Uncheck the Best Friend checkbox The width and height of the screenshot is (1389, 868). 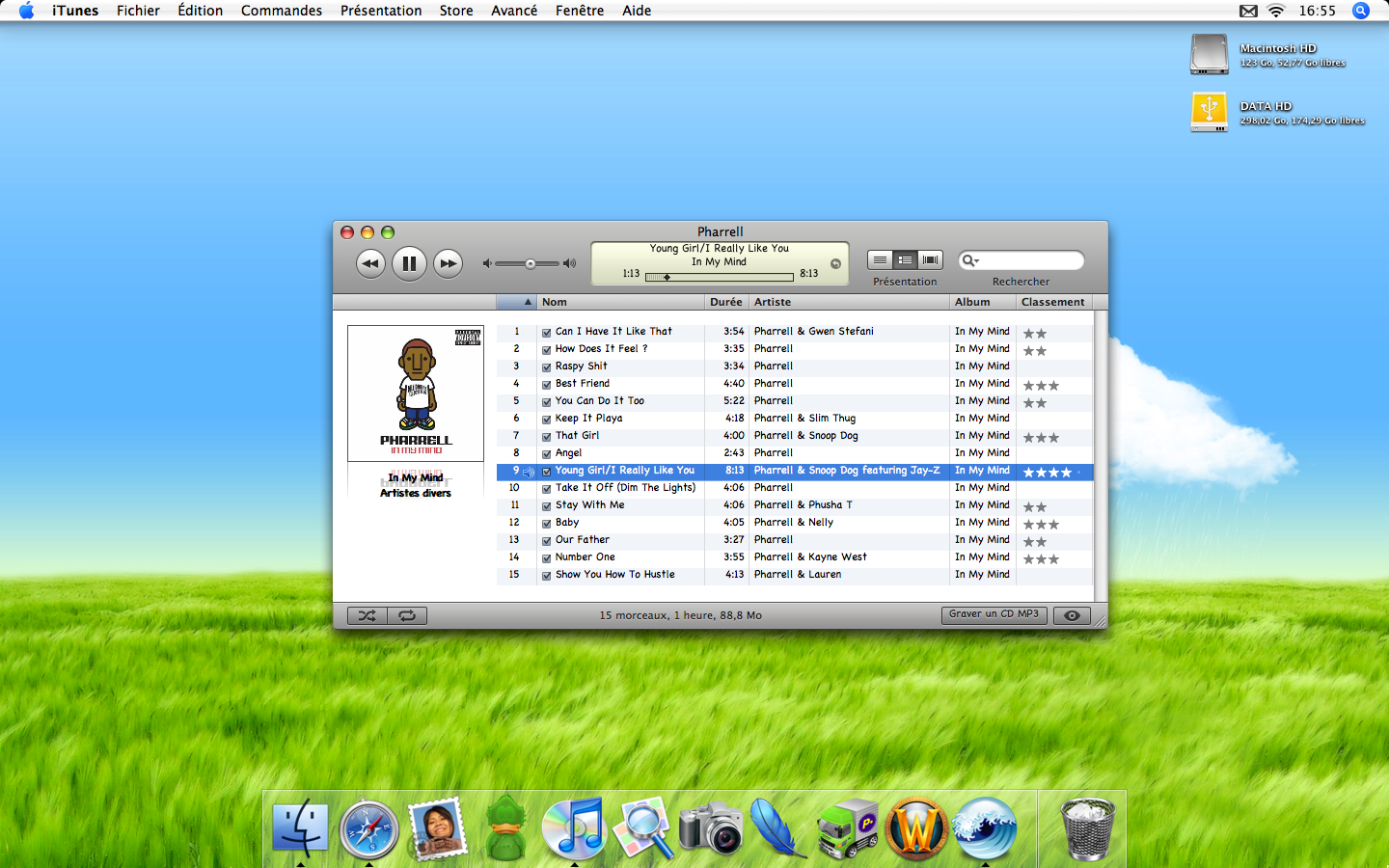coord(546,384)
